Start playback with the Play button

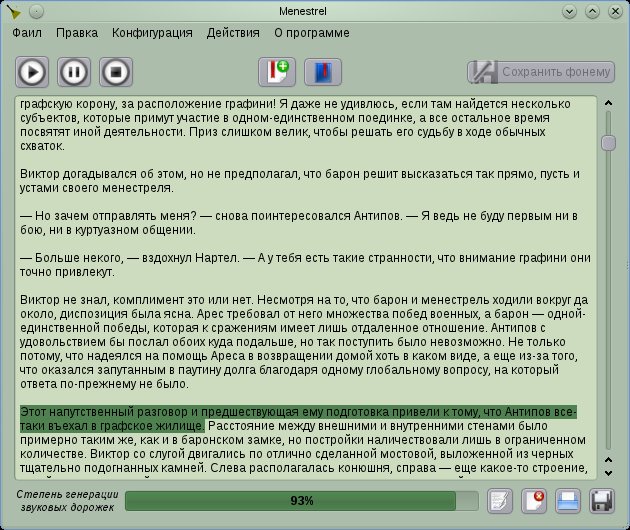point(32,72)
